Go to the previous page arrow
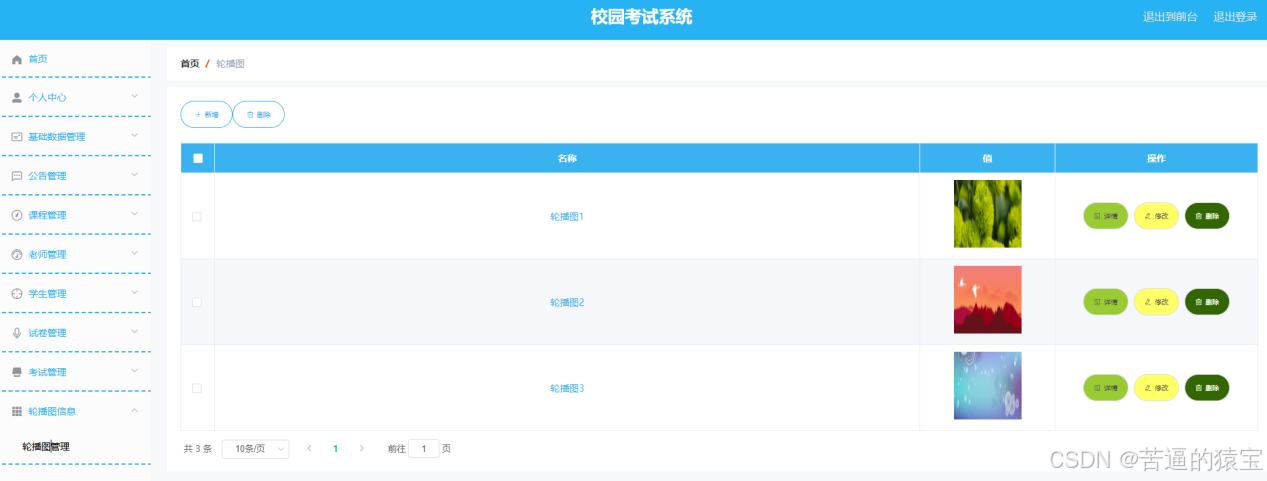Viewport: 1267px width, 481px height. pyautogui.click(x=309, y=449)
